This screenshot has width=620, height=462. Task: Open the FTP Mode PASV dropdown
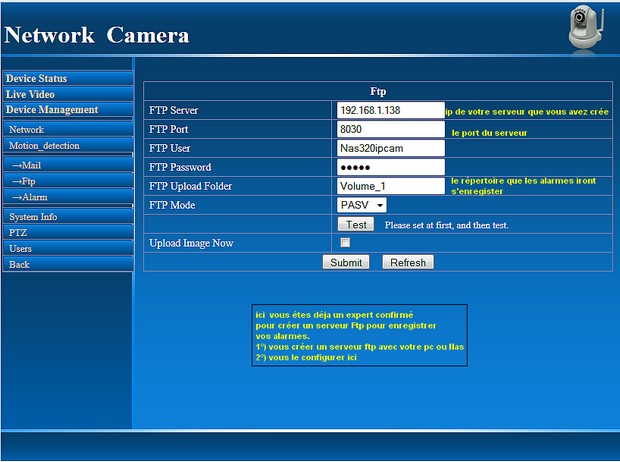click(362, 205)
